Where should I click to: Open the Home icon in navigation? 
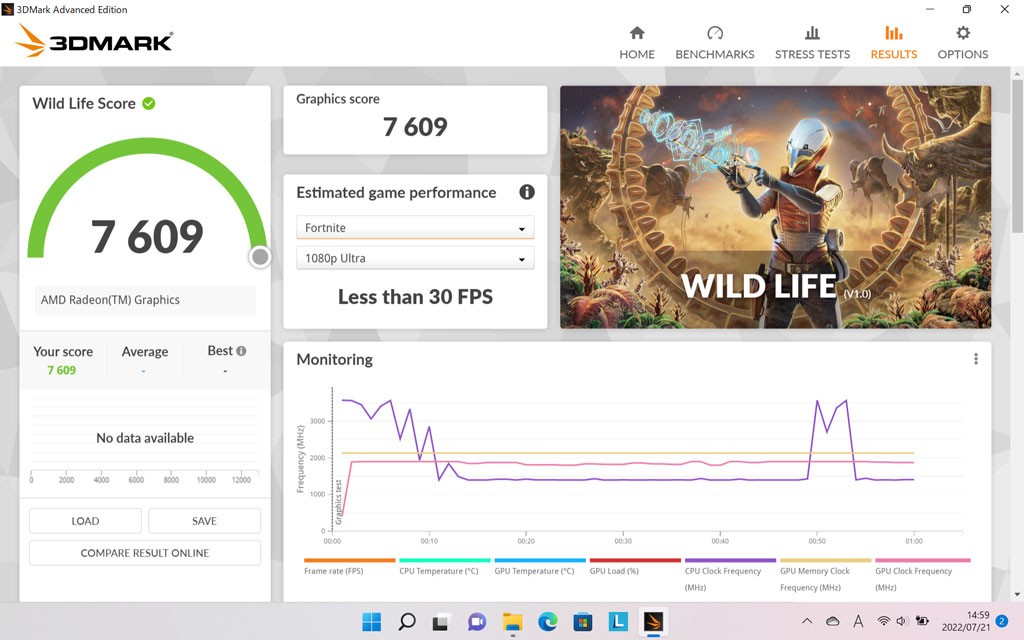click(x=636, y=34)
